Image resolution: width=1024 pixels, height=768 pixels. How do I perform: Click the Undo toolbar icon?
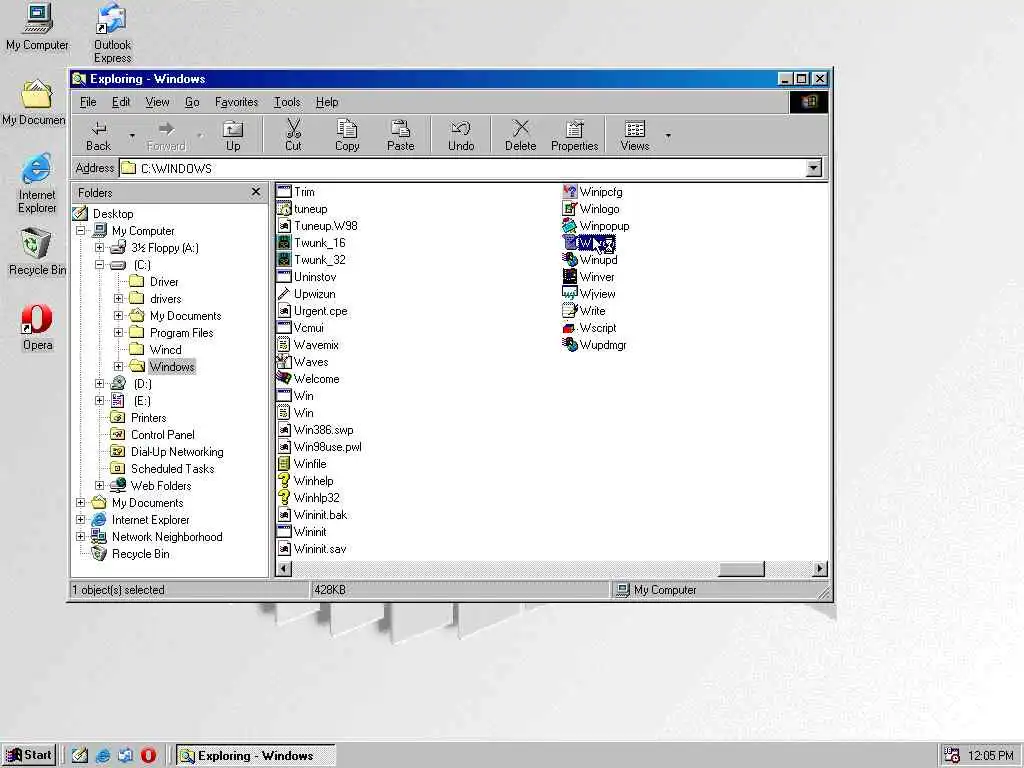click(461, 129)
